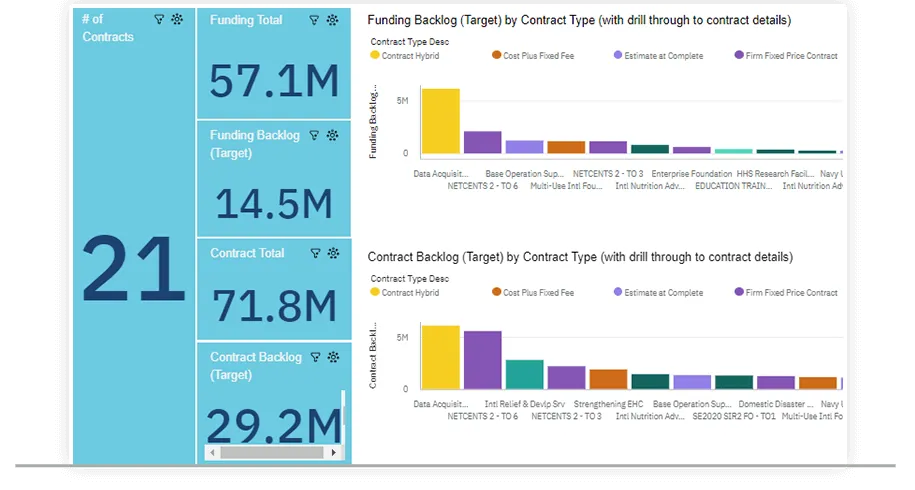Click light purple Base Operation Sup bar in Contract Backlog chart

click(x=692, y=382)
